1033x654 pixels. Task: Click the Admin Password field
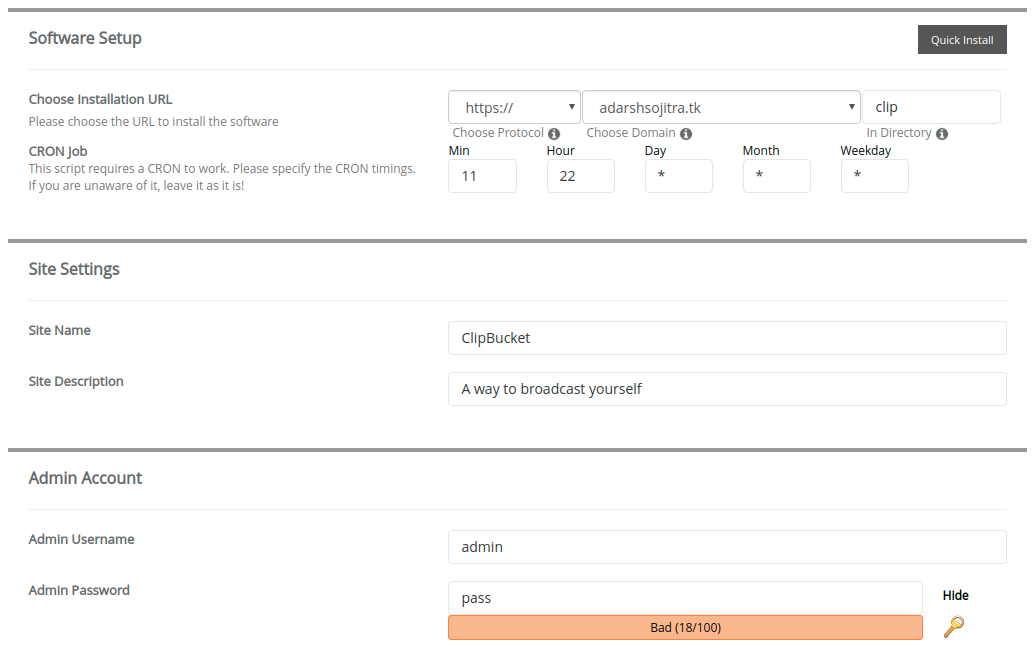(x=685, y=598)
